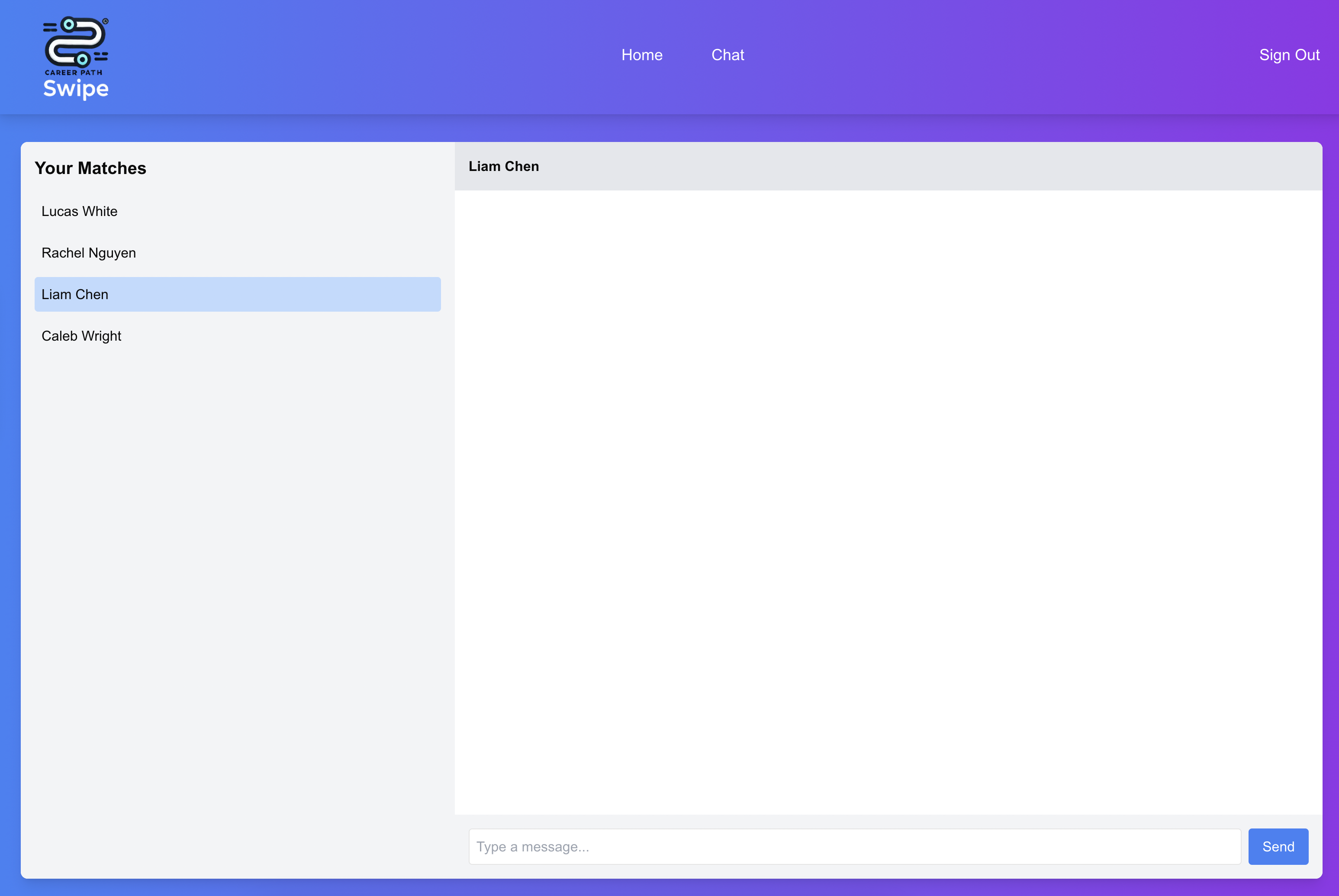
Task: Click the Career Path Swipe logo icon
Action: [x=75, y=42]
